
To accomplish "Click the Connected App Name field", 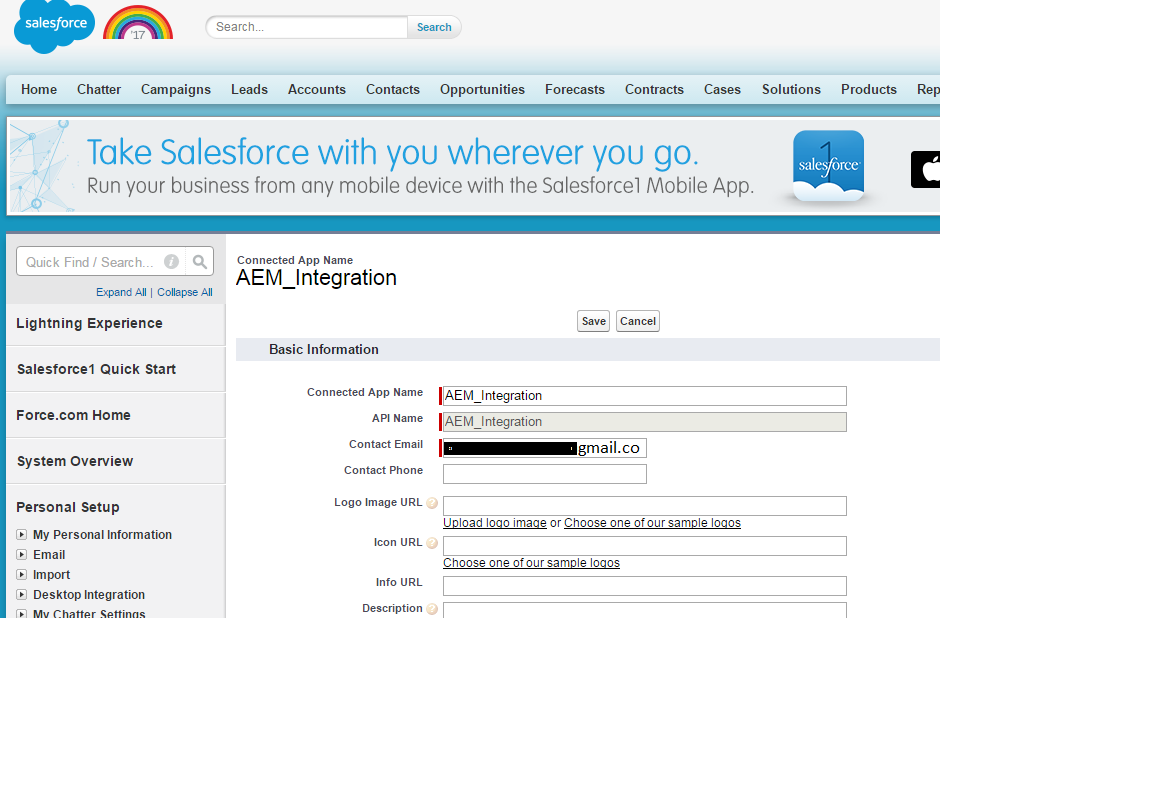I will click(645, 396).
